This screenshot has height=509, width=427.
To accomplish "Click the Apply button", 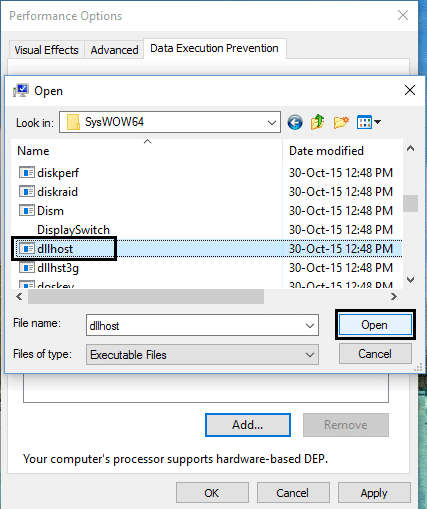I will coord(374,493).
